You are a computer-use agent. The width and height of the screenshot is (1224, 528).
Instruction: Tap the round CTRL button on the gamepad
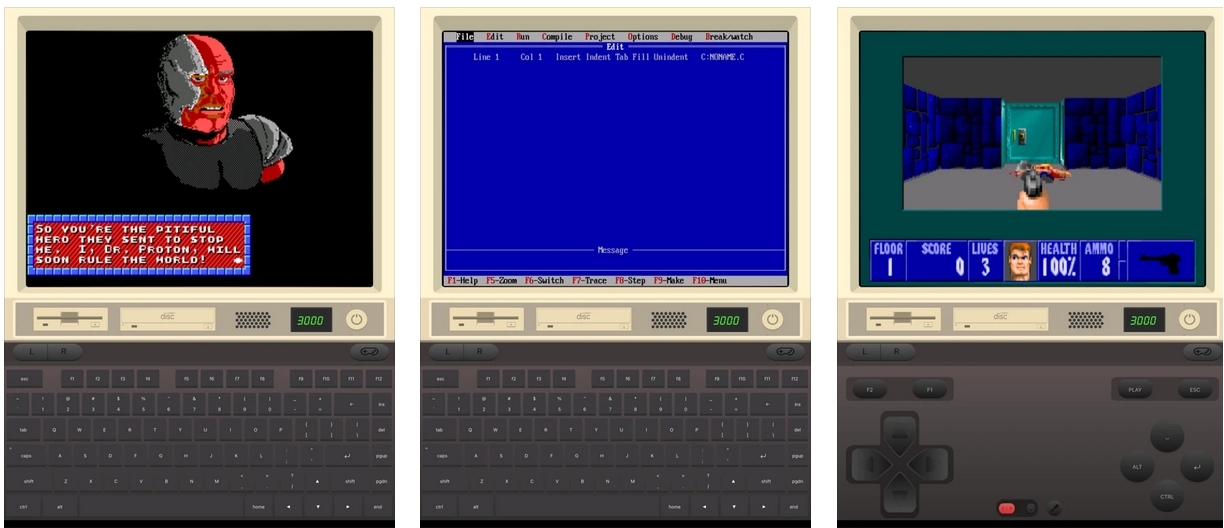[1166, 496]
